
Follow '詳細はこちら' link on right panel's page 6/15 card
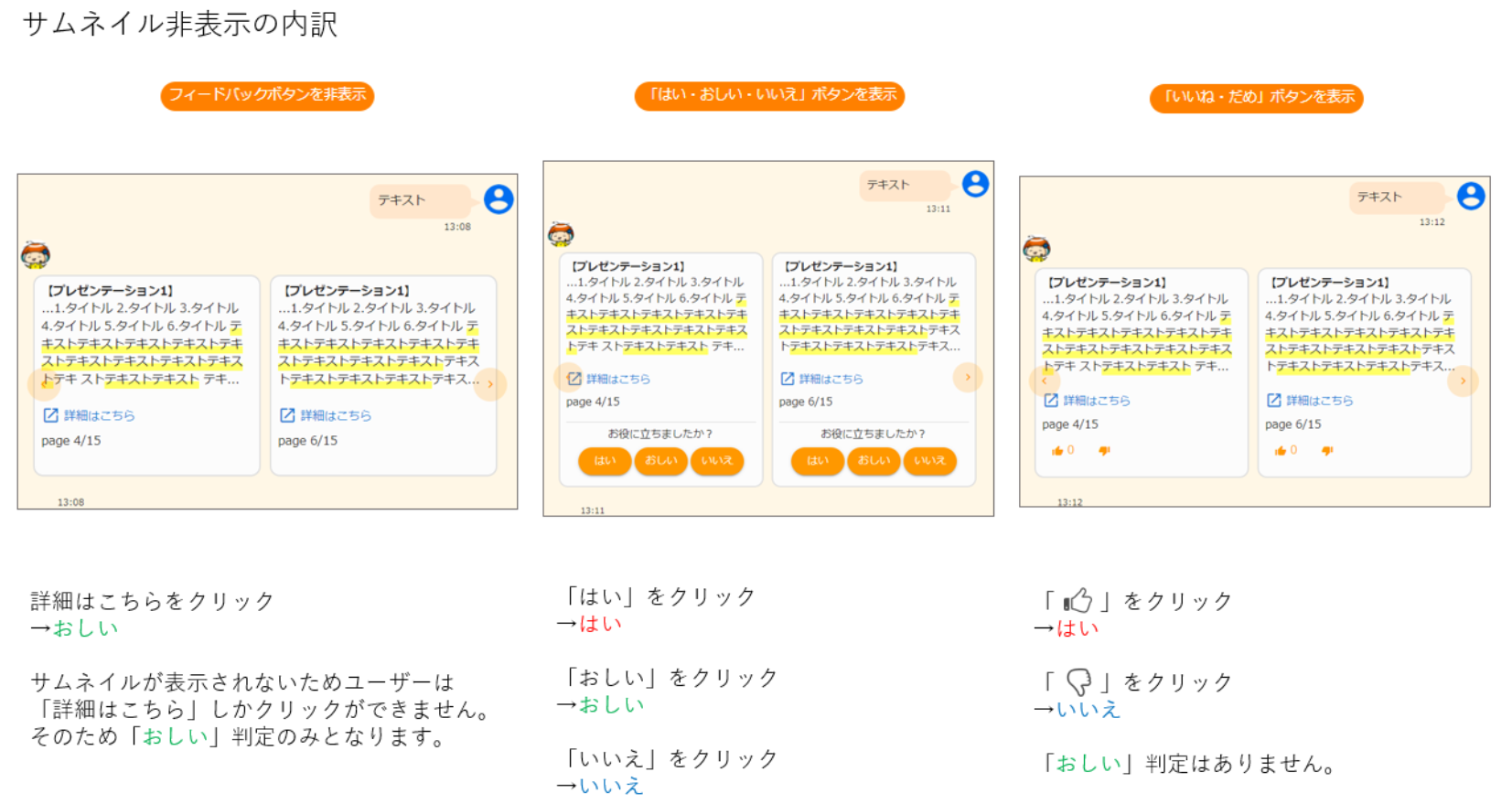click(1310, 401)
